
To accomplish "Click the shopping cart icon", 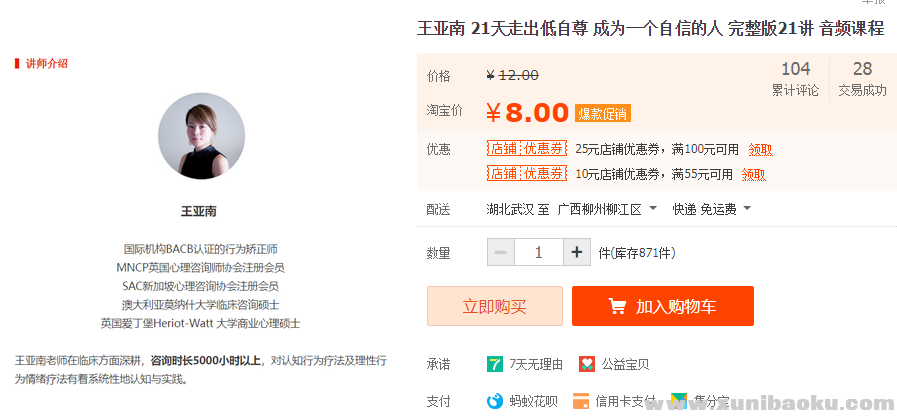I will 617,306.
